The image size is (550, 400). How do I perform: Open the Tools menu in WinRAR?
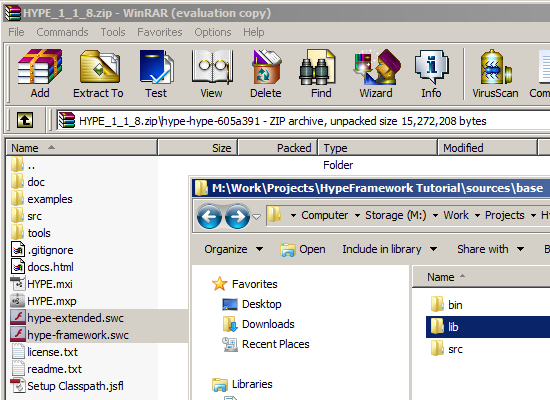pyautogui.click(x=113, y=32)
